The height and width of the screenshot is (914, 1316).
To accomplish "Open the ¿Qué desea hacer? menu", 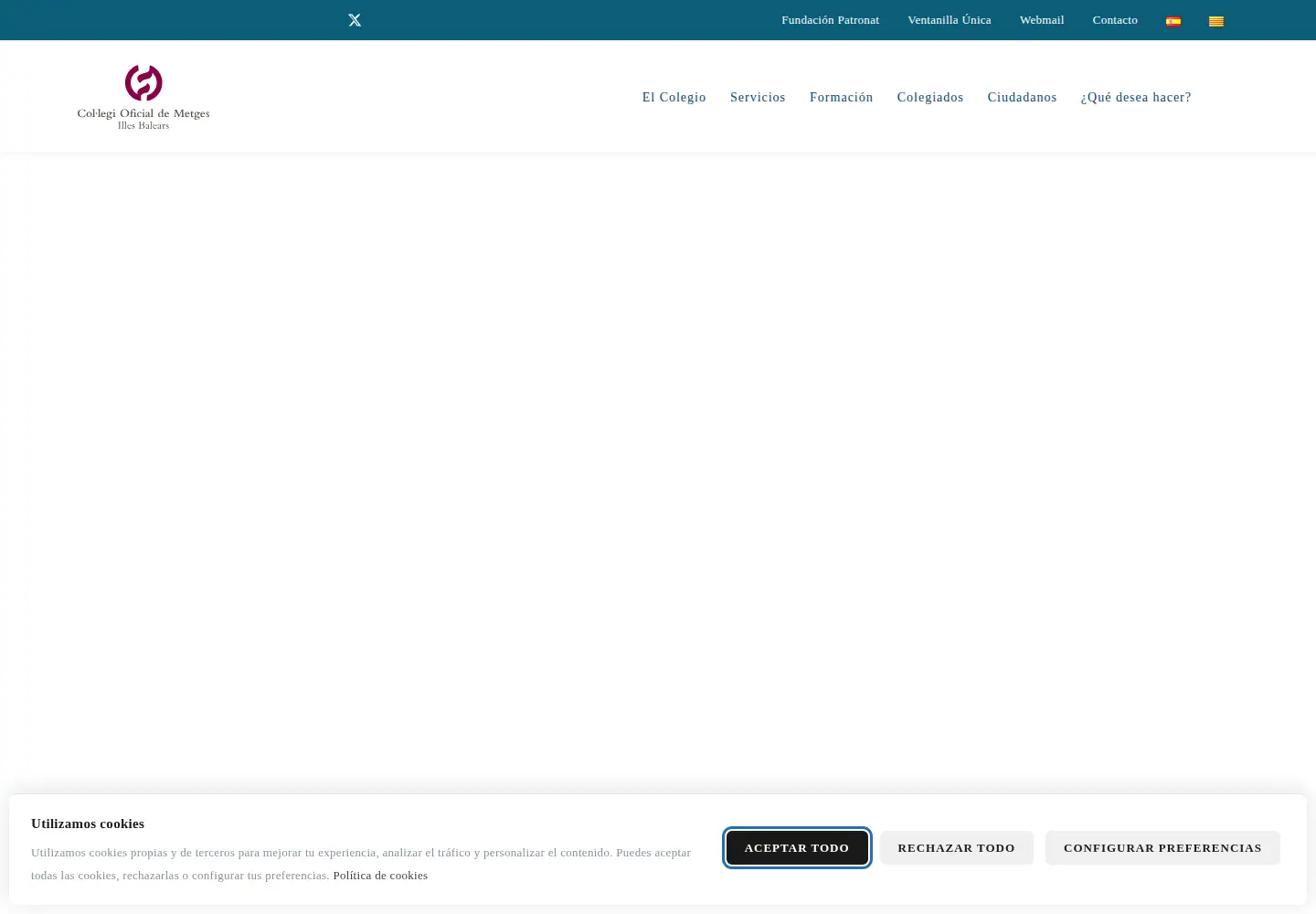I will [x=1136, y=97].
